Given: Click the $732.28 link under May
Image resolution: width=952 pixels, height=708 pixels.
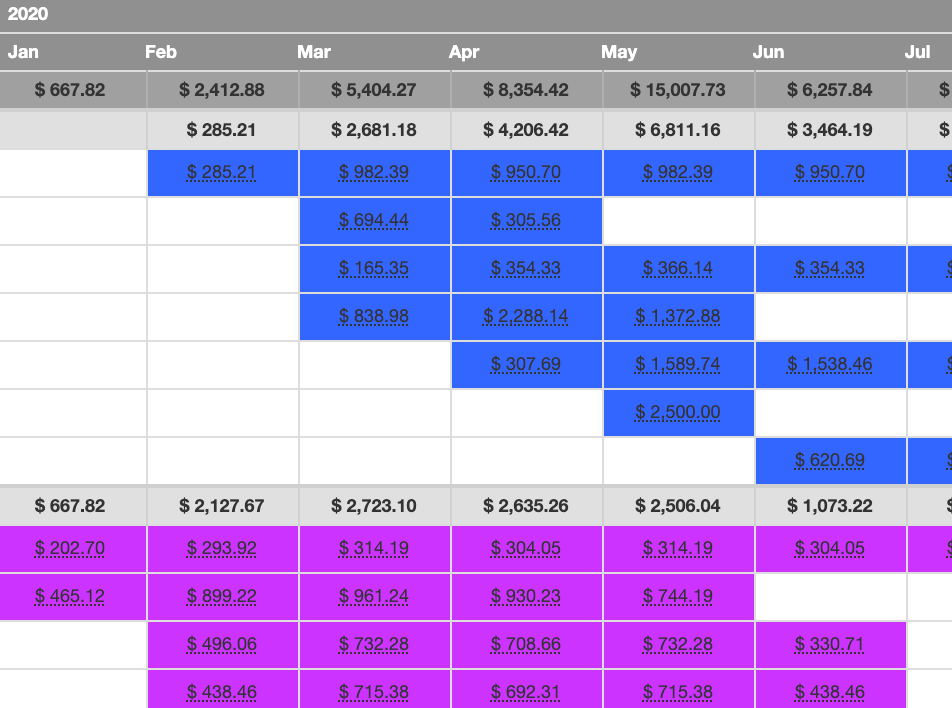Looking at the screenshot, I should (678, 644).
